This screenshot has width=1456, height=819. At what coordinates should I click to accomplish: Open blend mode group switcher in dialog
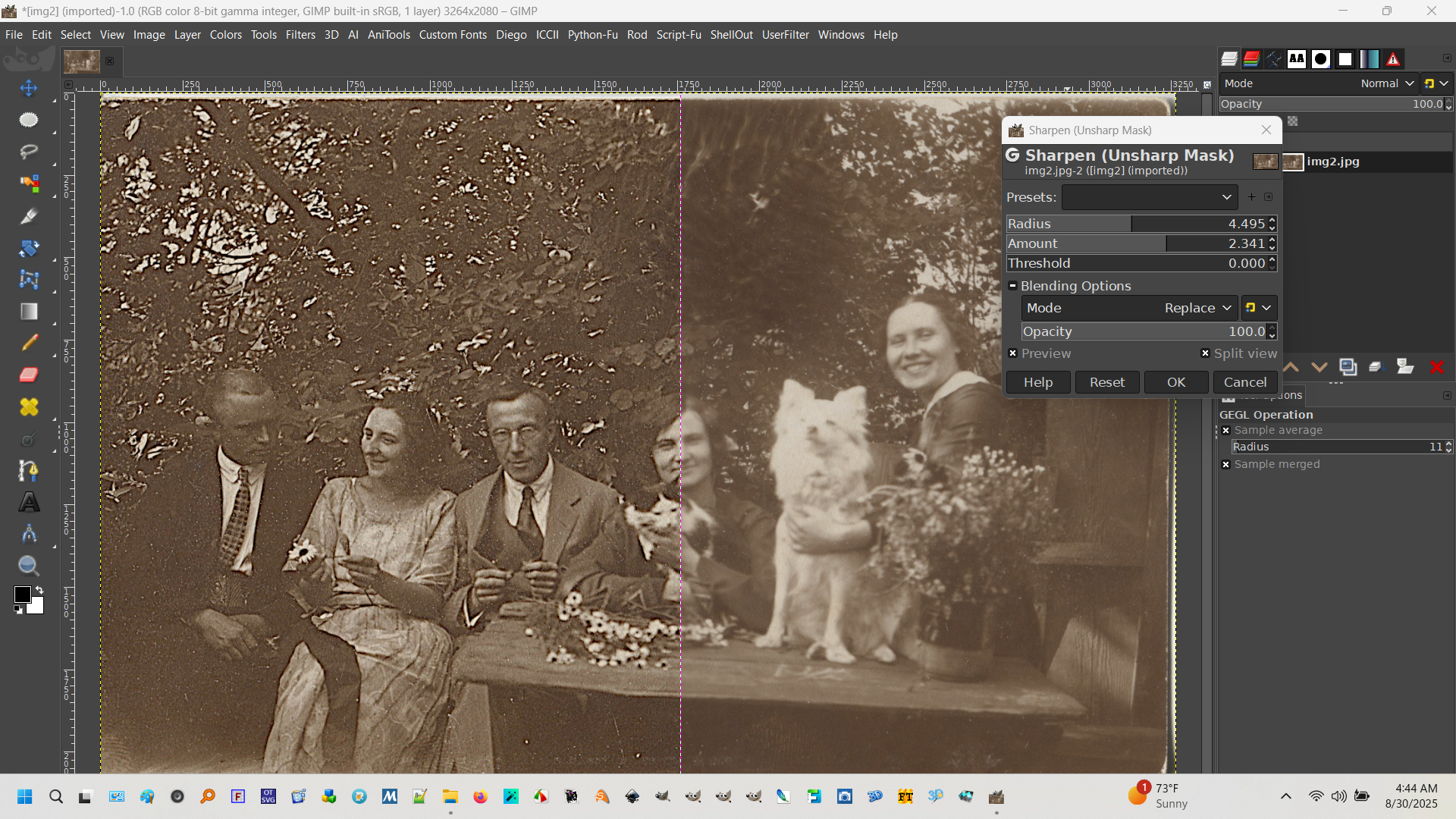tap(1259, 308)
